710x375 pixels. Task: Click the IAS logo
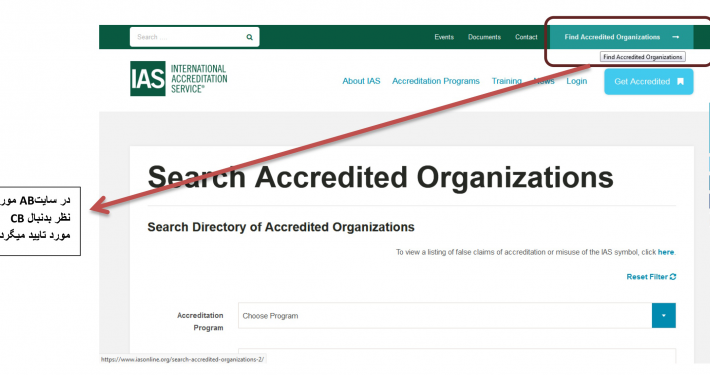point(148,79)
